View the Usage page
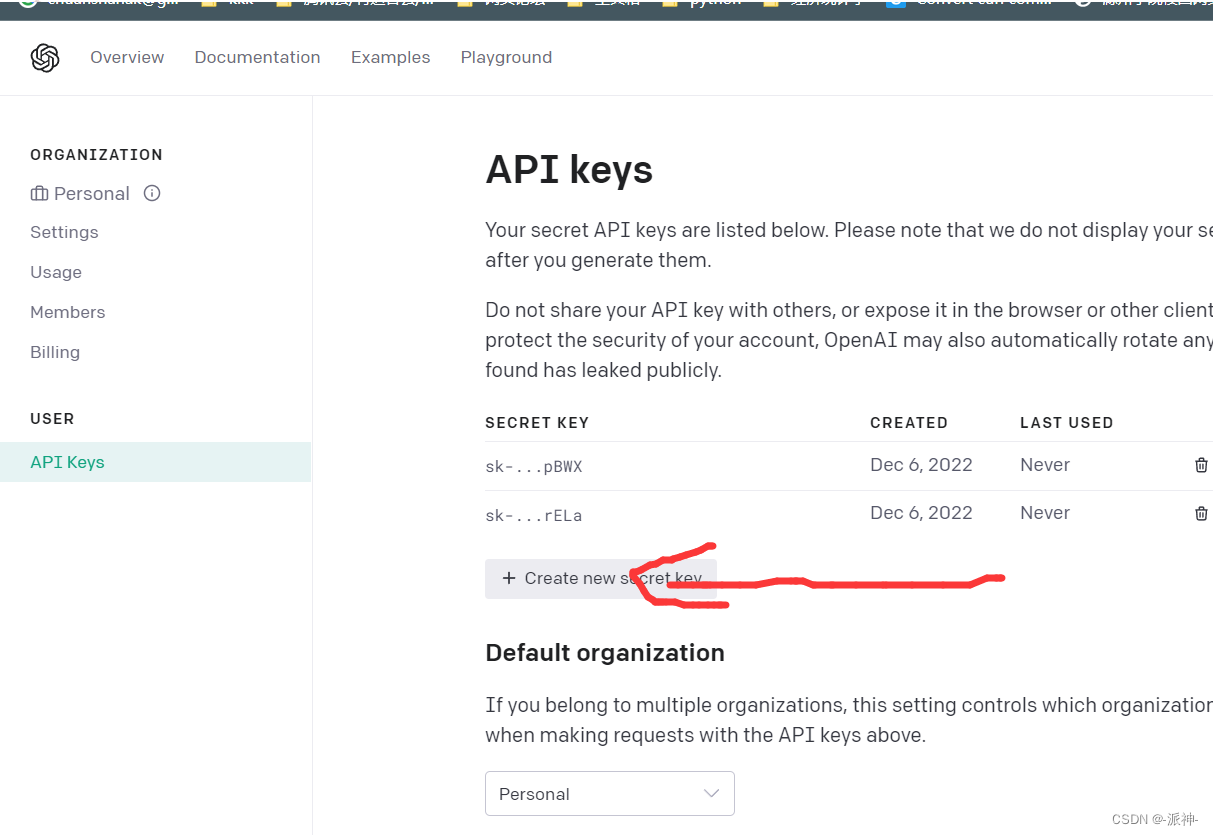This screenshot has width=1213, height=835. (x=56, y=272)
